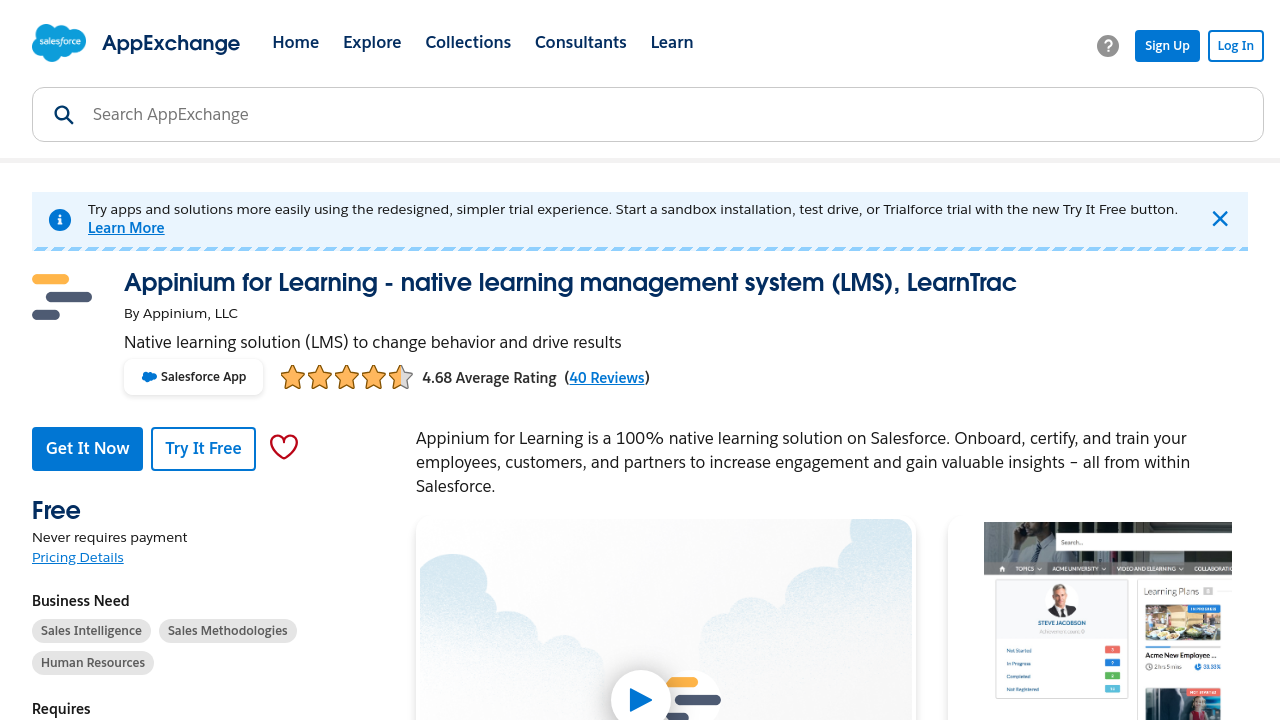
Task: Click the Appinium for Learning listing title
Action: point(570,283)
